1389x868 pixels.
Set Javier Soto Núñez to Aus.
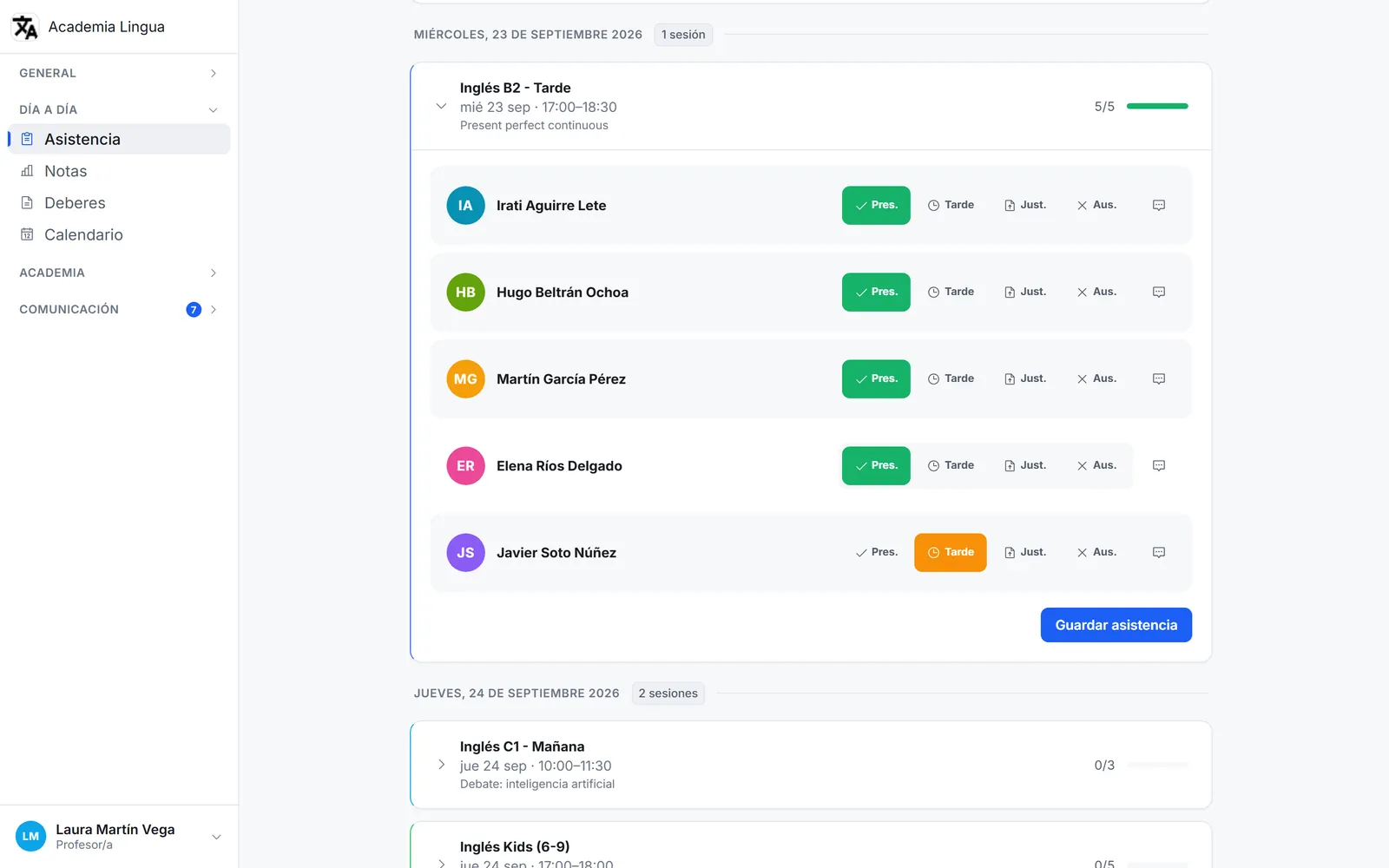click(x=1096, y=553)
